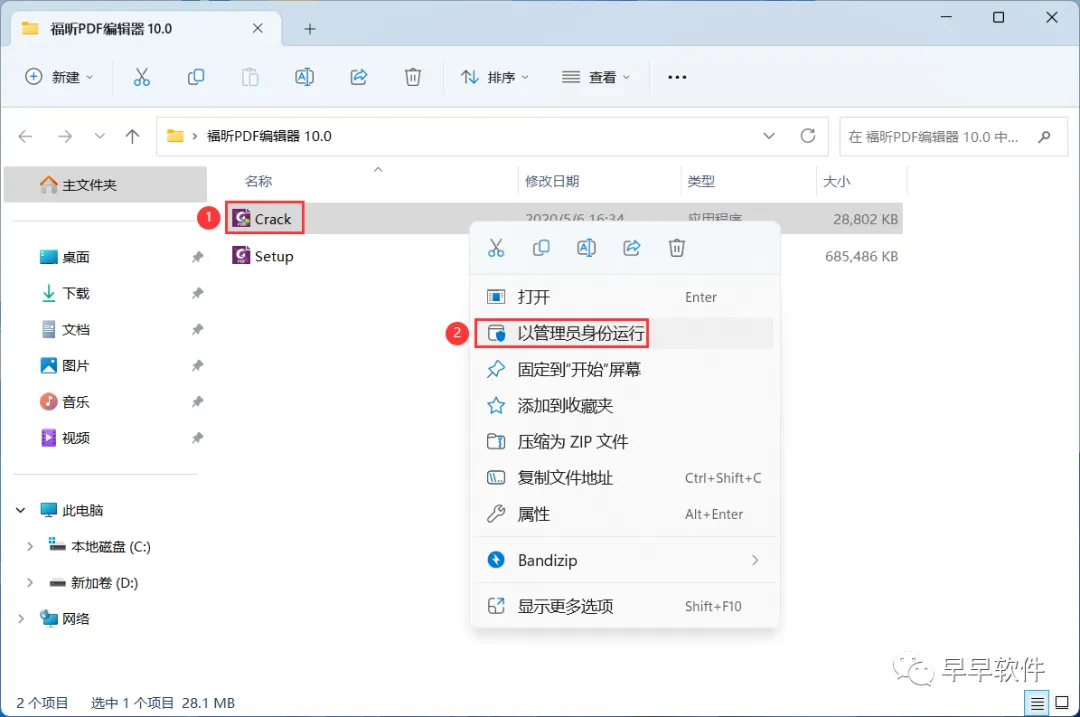
Task: Click the 福昕PDF编辑器 10.0 address breadcrumb
Action: pyautogui.click(x=269, y=136)
